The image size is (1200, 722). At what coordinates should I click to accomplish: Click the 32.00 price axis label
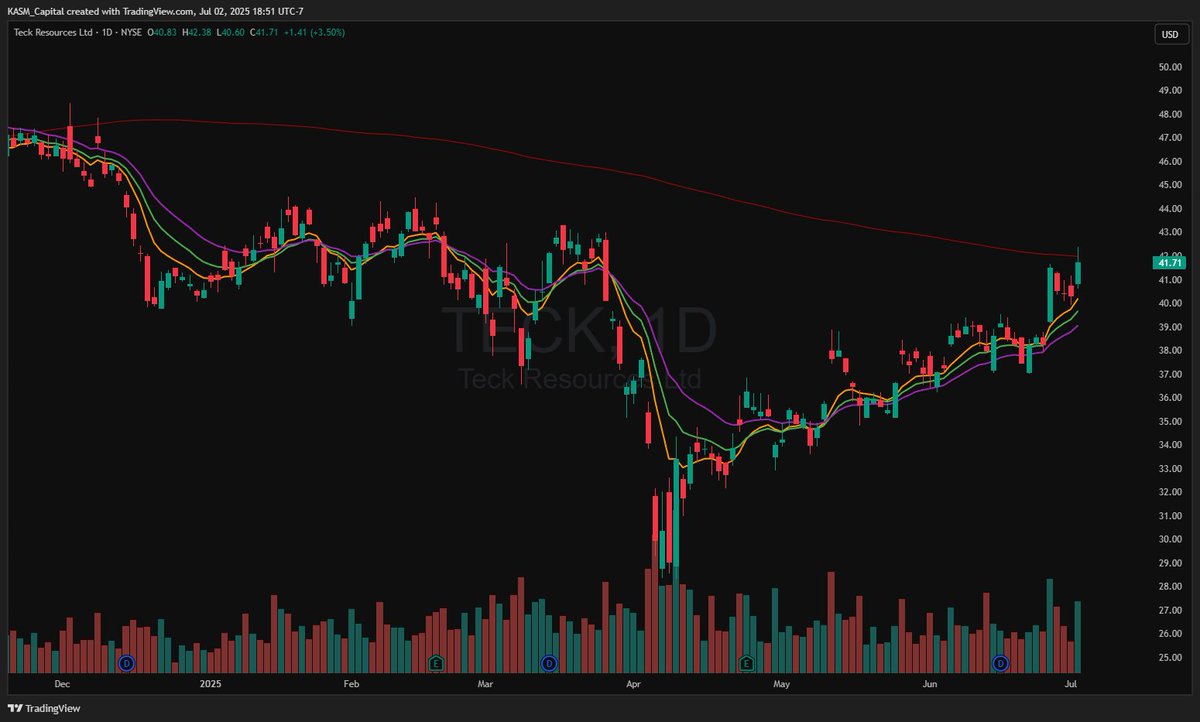tap(1171, 492)
